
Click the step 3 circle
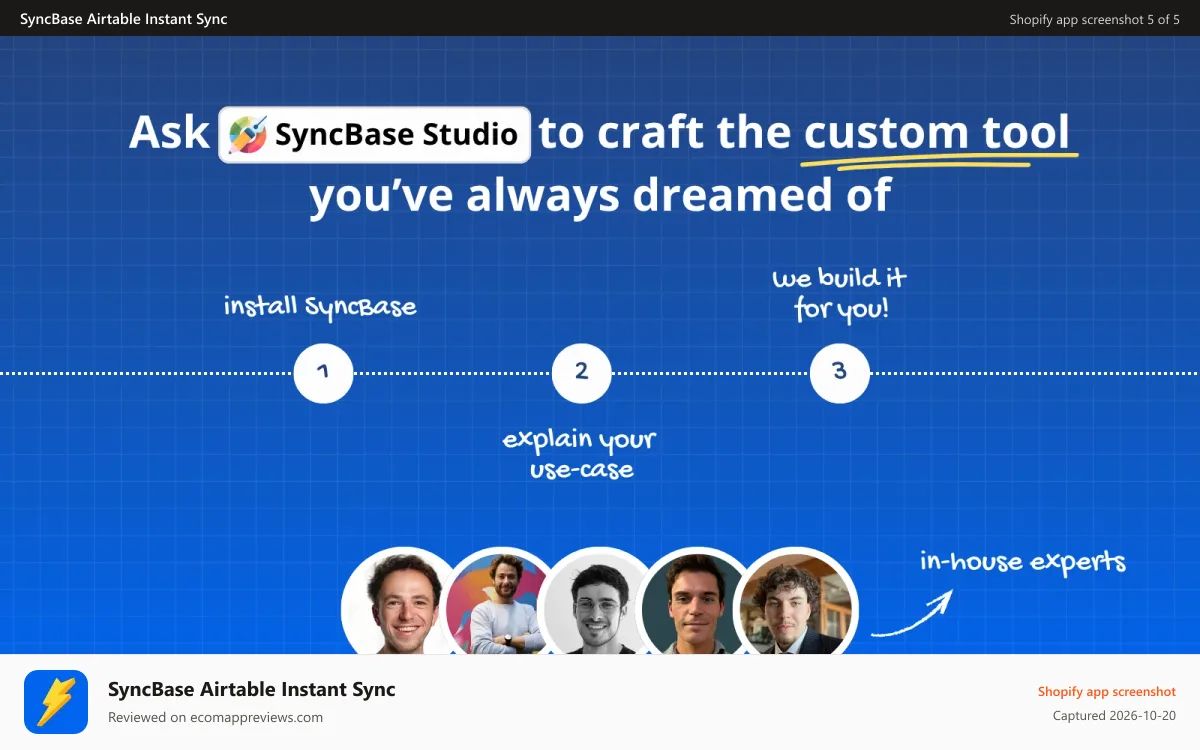point(840,373)
